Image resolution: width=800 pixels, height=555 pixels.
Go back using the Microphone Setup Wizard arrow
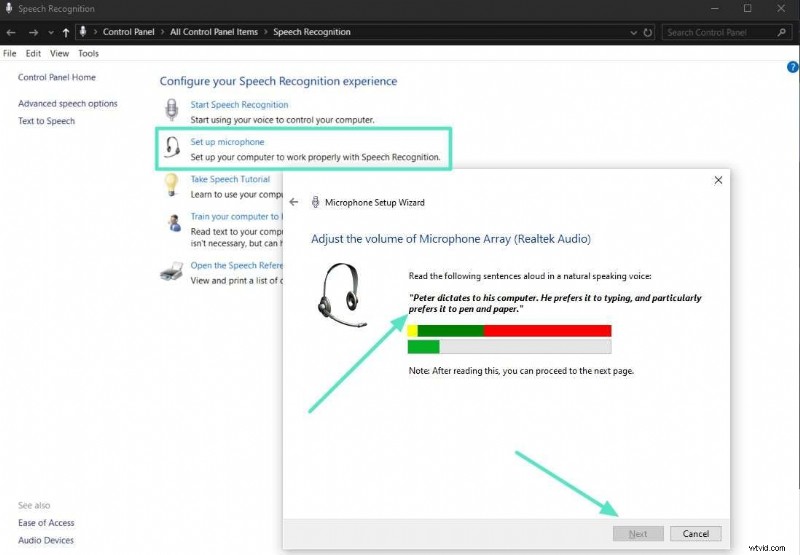click(x=294, y=202)
